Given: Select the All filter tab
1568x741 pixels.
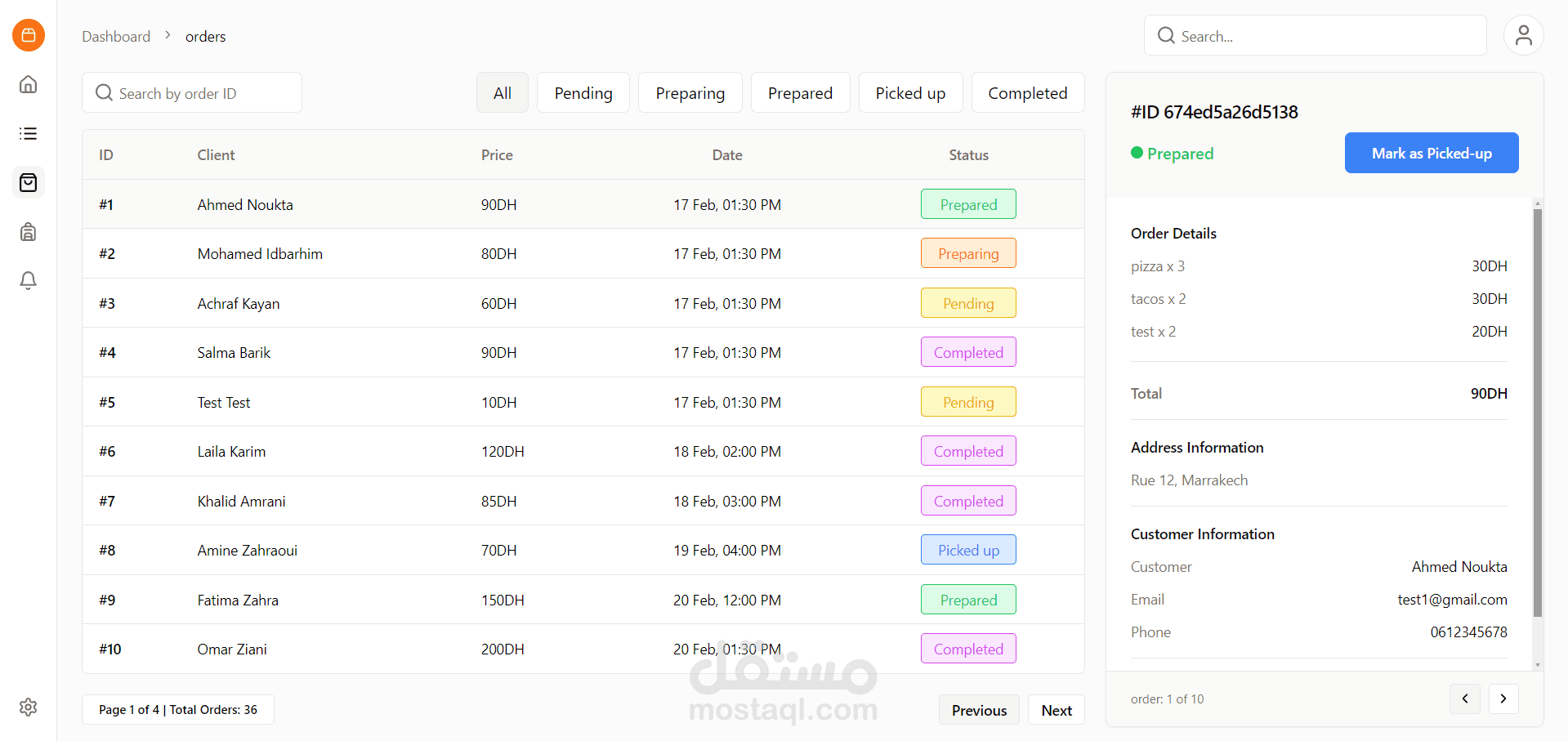Looking at the screenshot, I should (x=503, y=92).
